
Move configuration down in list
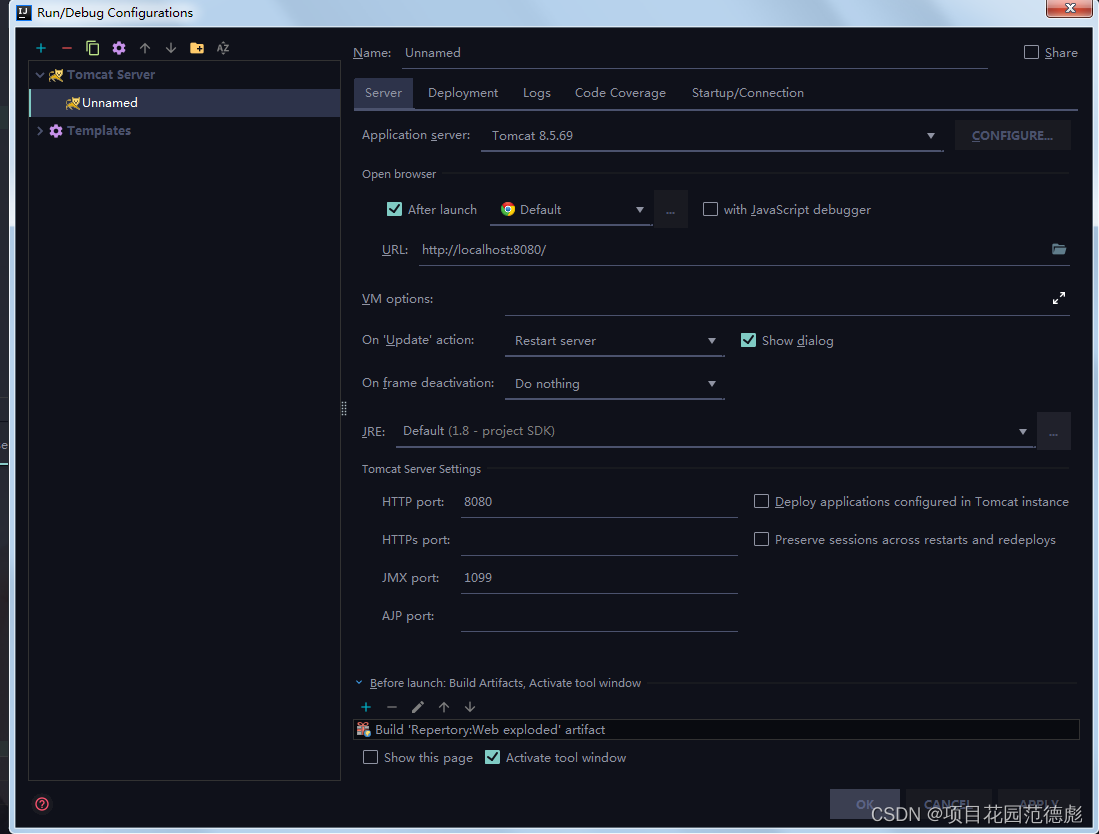[171, 48]
